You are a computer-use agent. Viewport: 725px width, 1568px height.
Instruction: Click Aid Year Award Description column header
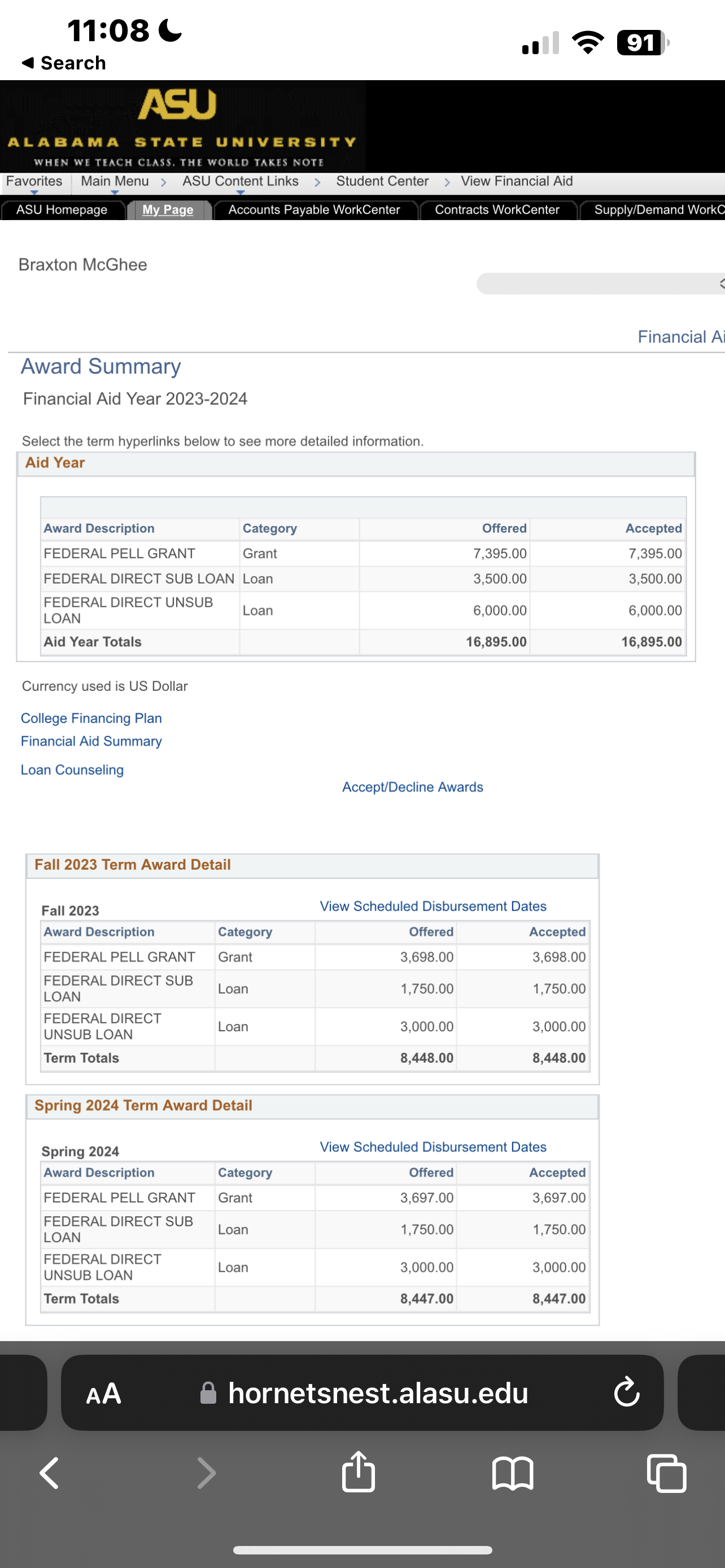coord(99,528)
